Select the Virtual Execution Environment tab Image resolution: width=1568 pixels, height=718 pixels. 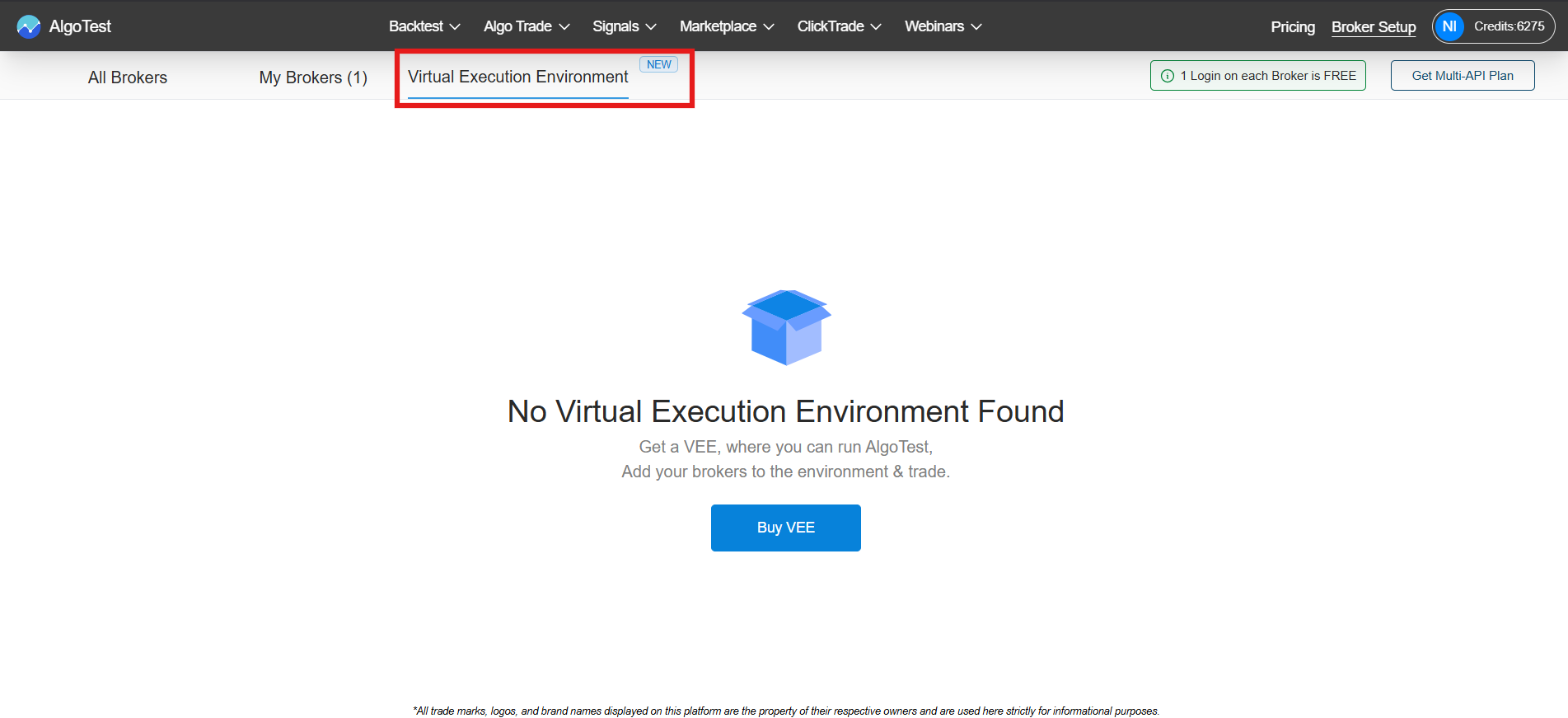pos(517,77)
